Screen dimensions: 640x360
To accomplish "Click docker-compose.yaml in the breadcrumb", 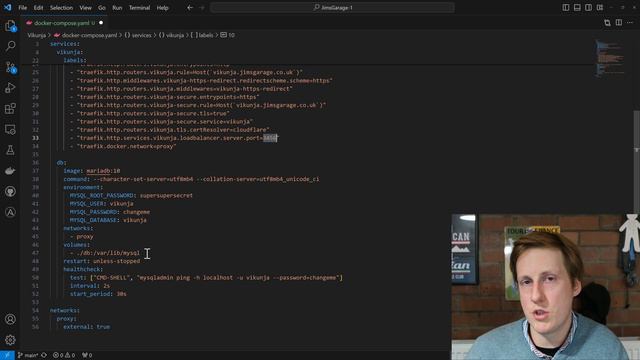I will [x=89, y=35].
